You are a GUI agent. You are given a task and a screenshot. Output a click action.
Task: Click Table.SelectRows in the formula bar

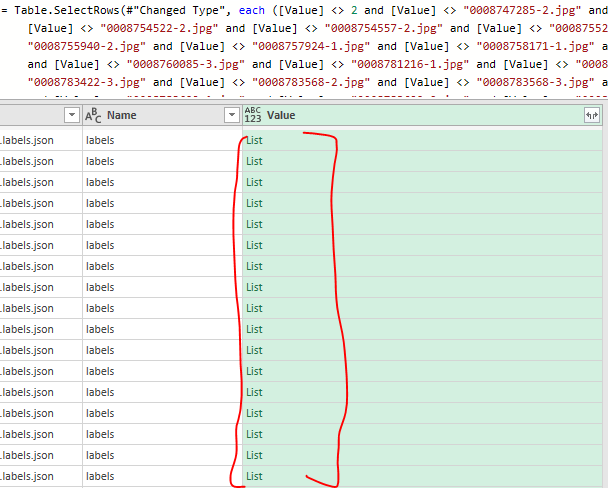click(x=67, y=10)
